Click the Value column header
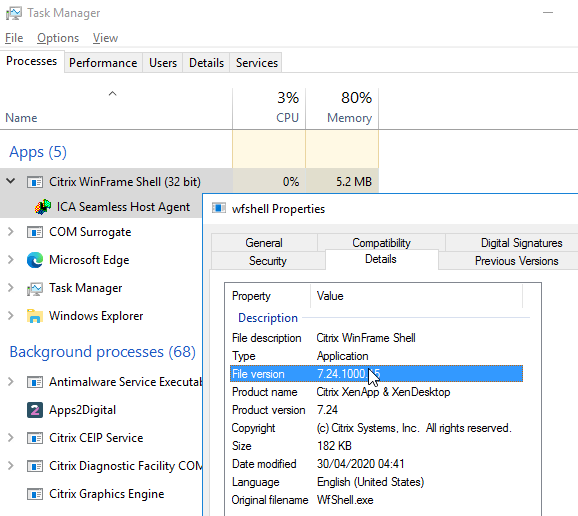 [417, 296]
